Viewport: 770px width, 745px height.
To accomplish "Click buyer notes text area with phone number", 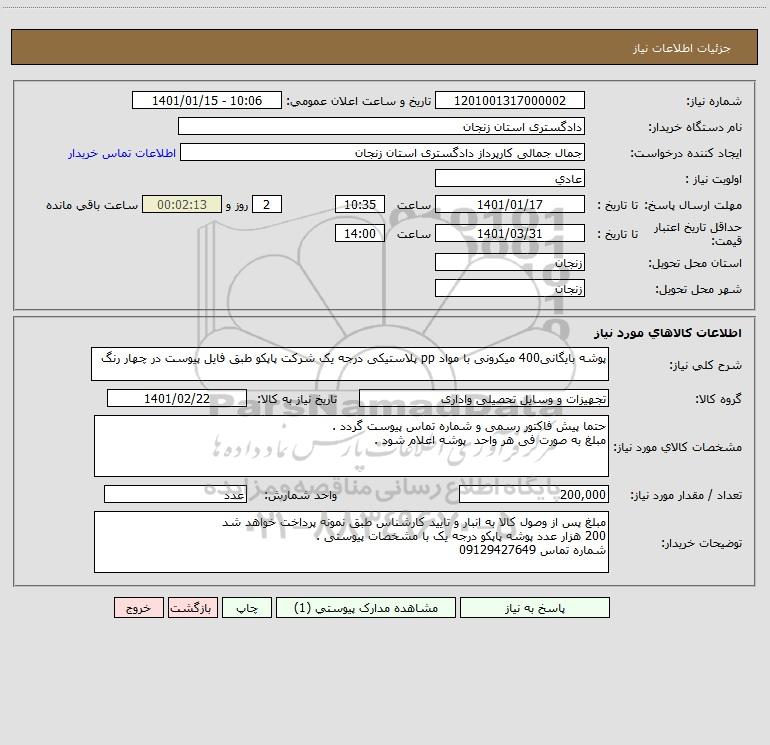I will (351, 542).
